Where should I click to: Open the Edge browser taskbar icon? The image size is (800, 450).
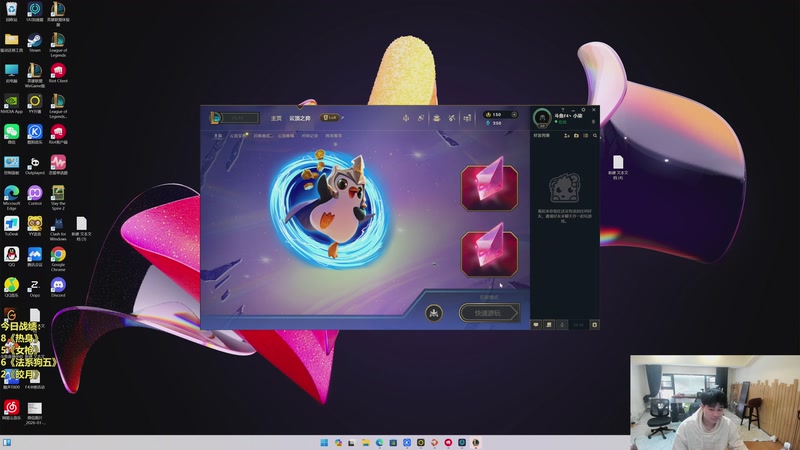379,442
